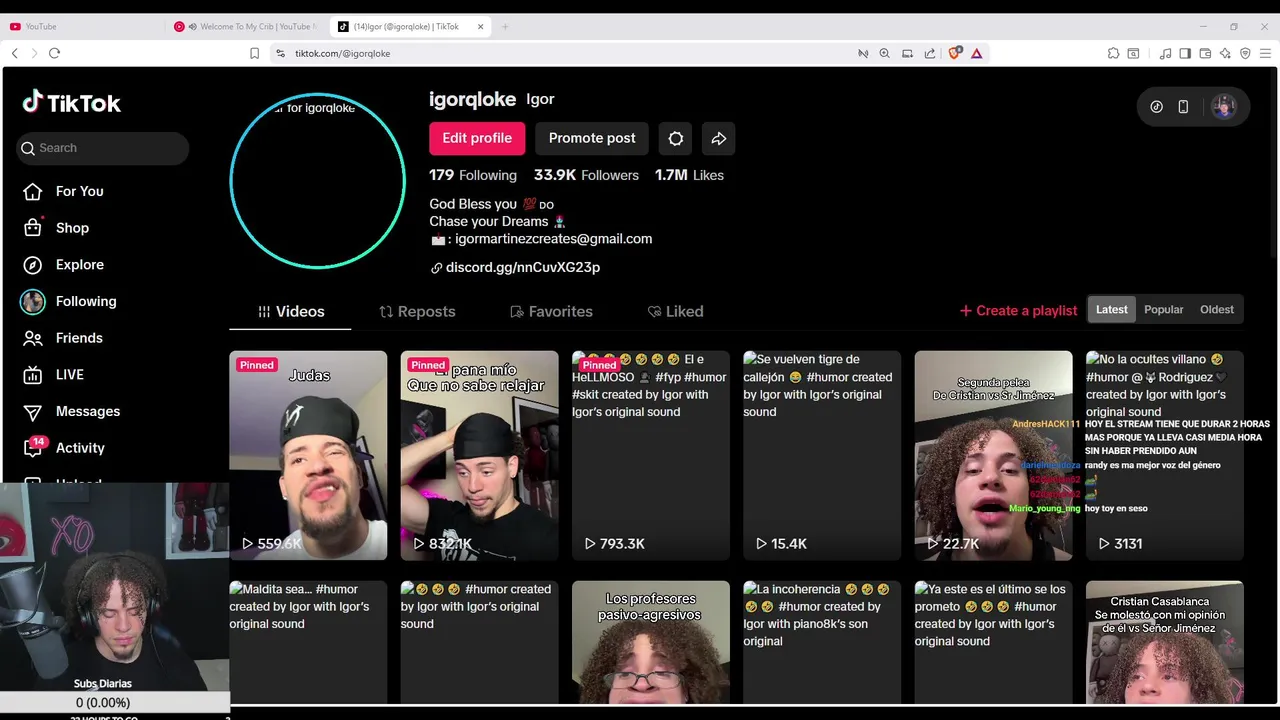Open 'Se vuelven tigre de callejón' video
The image size is (1280, 720).
[822, 455]
